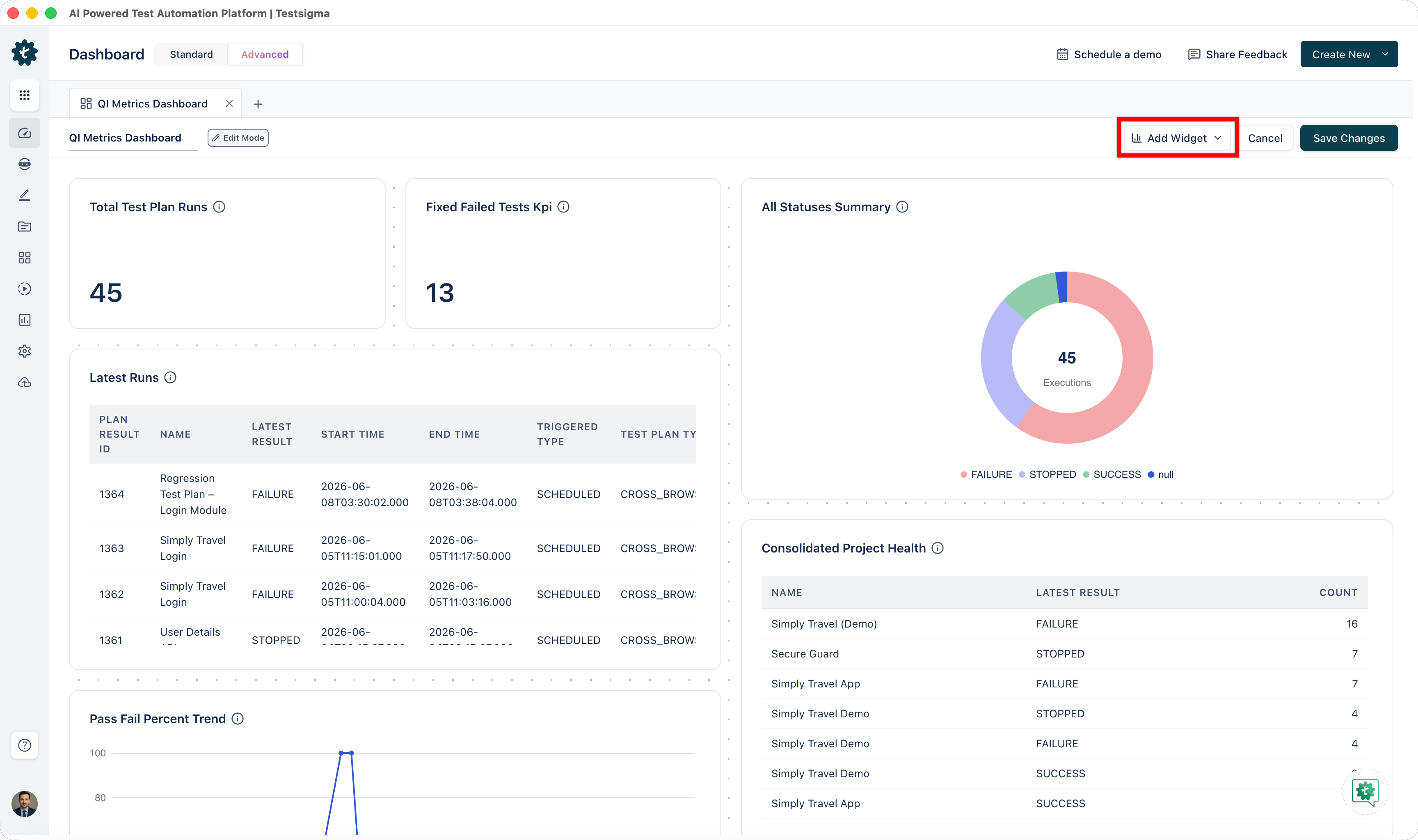
Task: Toggle FAILURE legend in status chart
Action: (x=986, y=474)
